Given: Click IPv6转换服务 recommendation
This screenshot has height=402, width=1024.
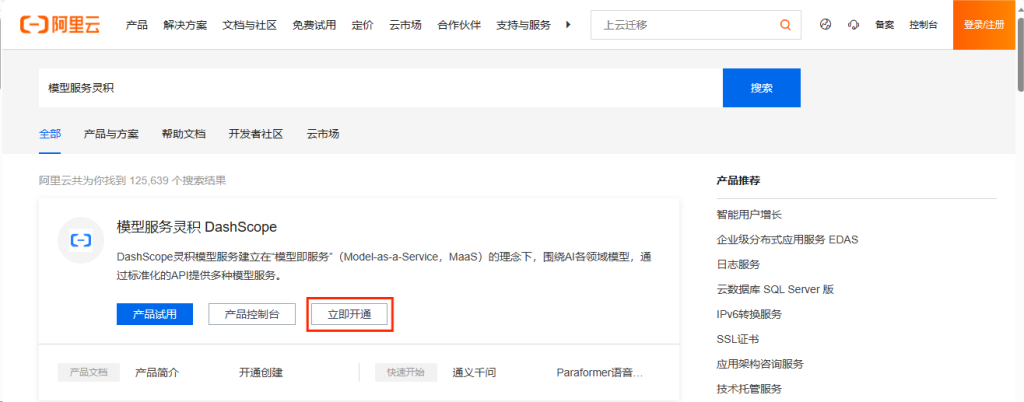Looking at the screenshot, I should pos(749,314).
